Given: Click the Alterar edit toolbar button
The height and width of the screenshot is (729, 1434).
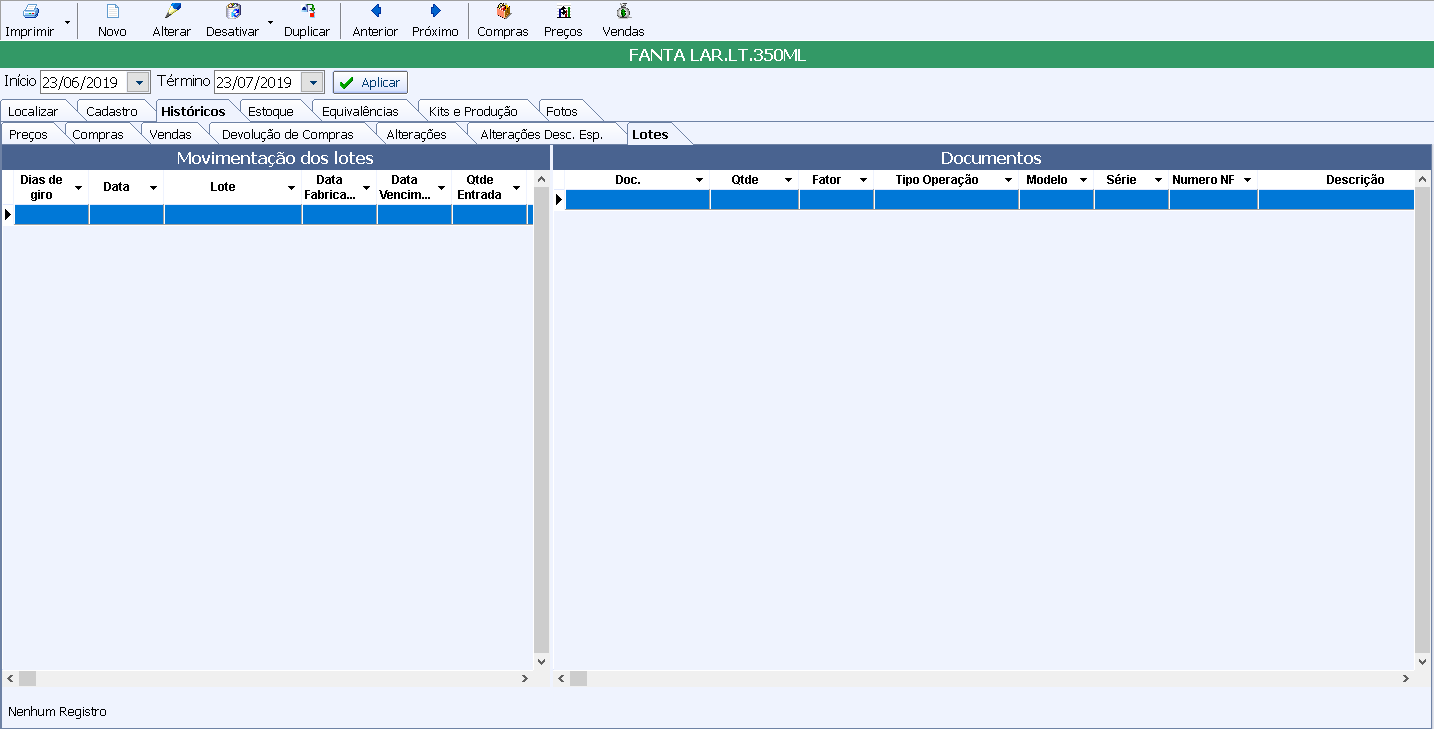Looking at the screenshot, I should (172, 20).
